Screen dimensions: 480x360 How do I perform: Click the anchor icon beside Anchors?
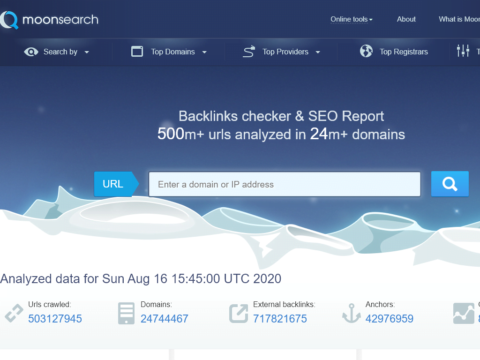[351, 313]
